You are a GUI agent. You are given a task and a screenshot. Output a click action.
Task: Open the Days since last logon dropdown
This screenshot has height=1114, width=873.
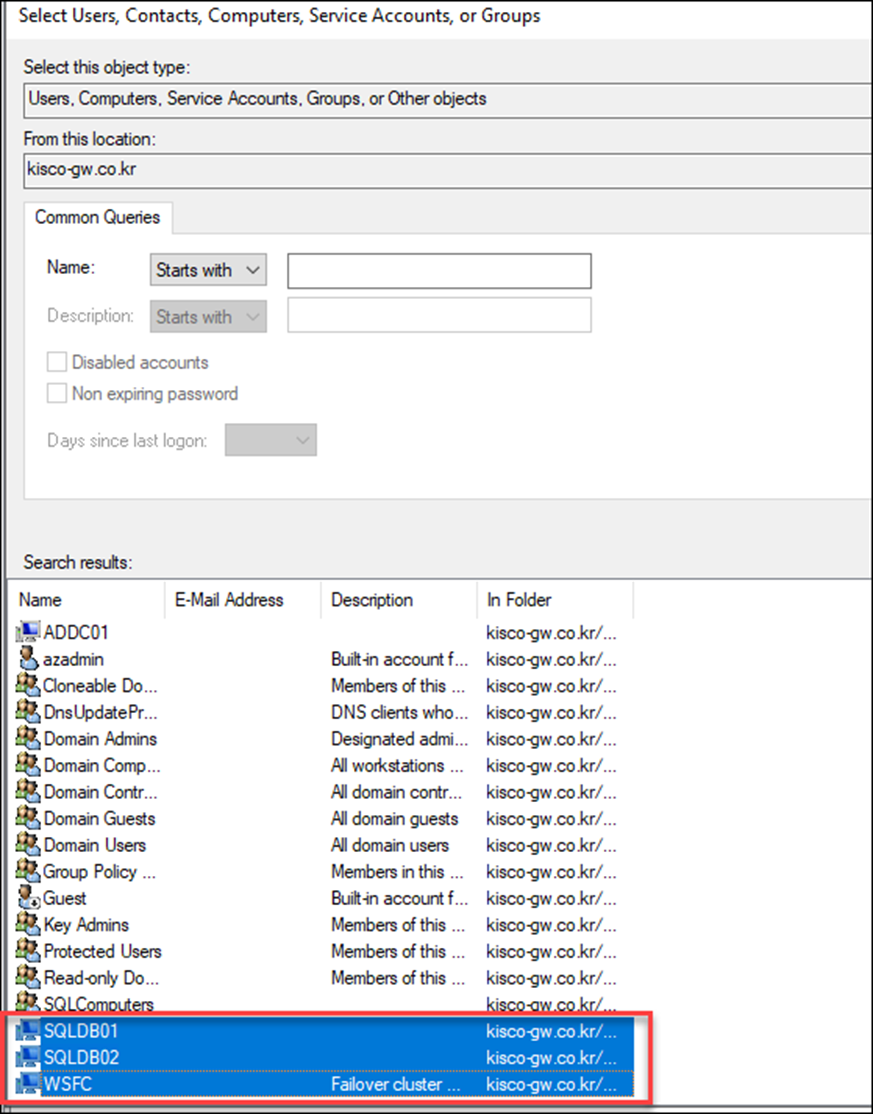pos(271,440)
